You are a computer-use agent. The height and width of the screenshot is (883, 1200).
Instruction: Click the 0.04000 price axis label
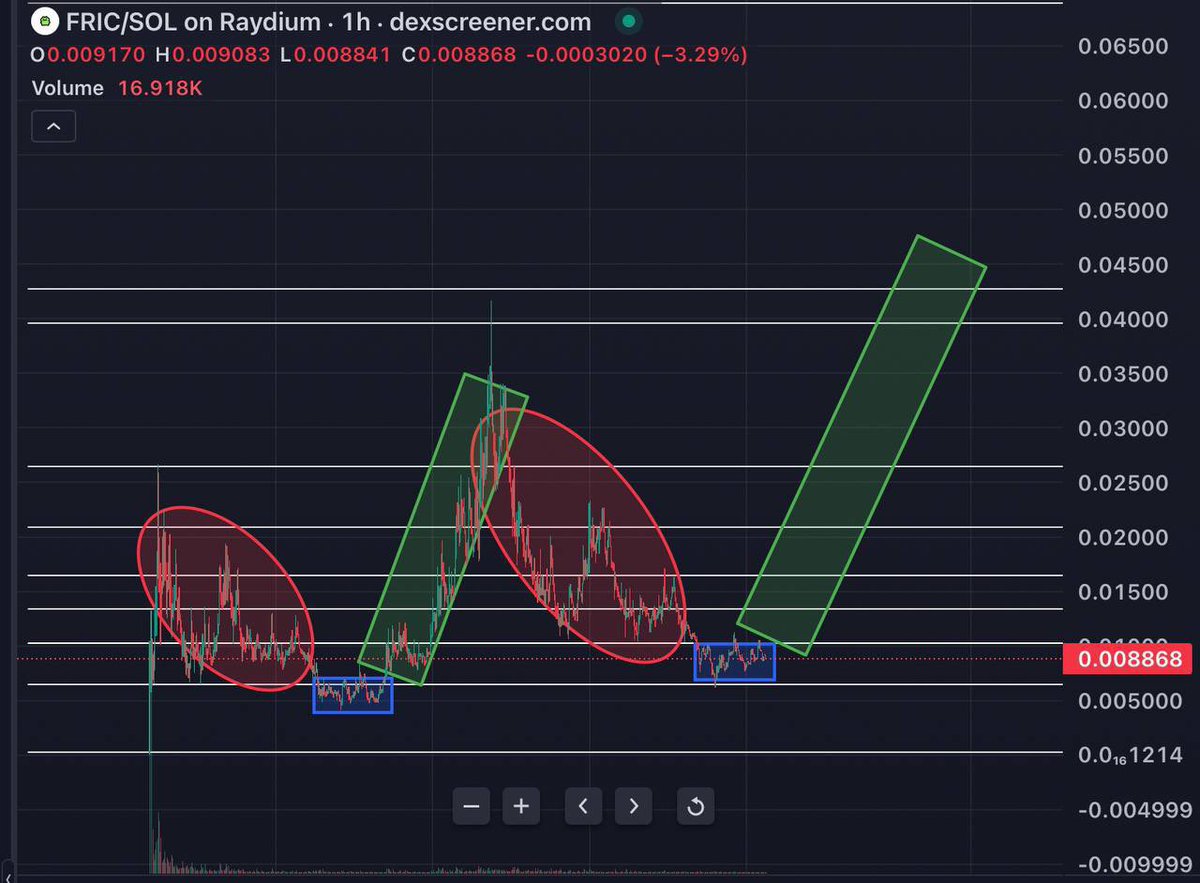click(1124, 319)
